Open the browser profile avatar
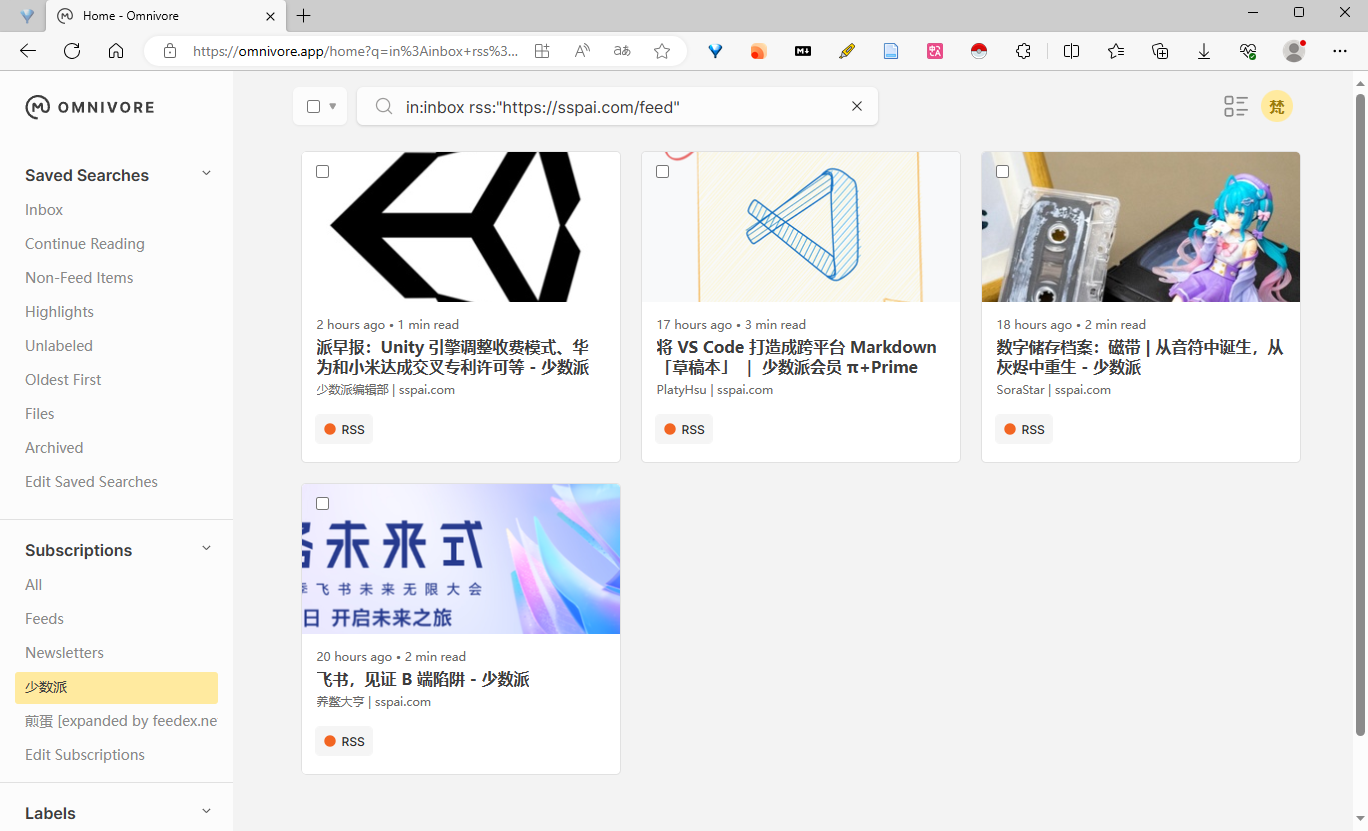This screenshot has height=831, width=1368. (1295, 51)
